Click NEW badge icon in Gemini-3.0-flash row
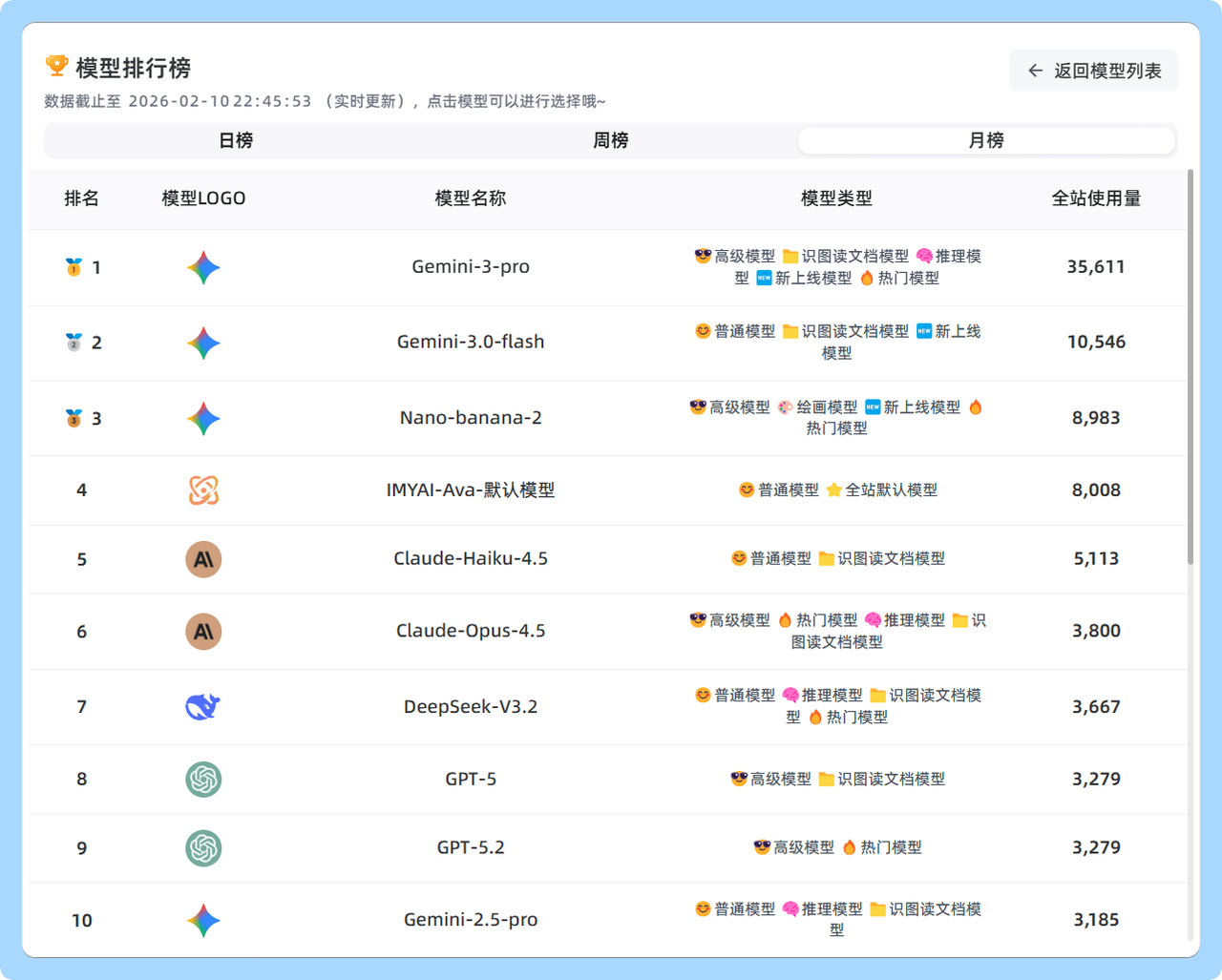Viewport: 1222px width, 980px height. click(924, 331)
